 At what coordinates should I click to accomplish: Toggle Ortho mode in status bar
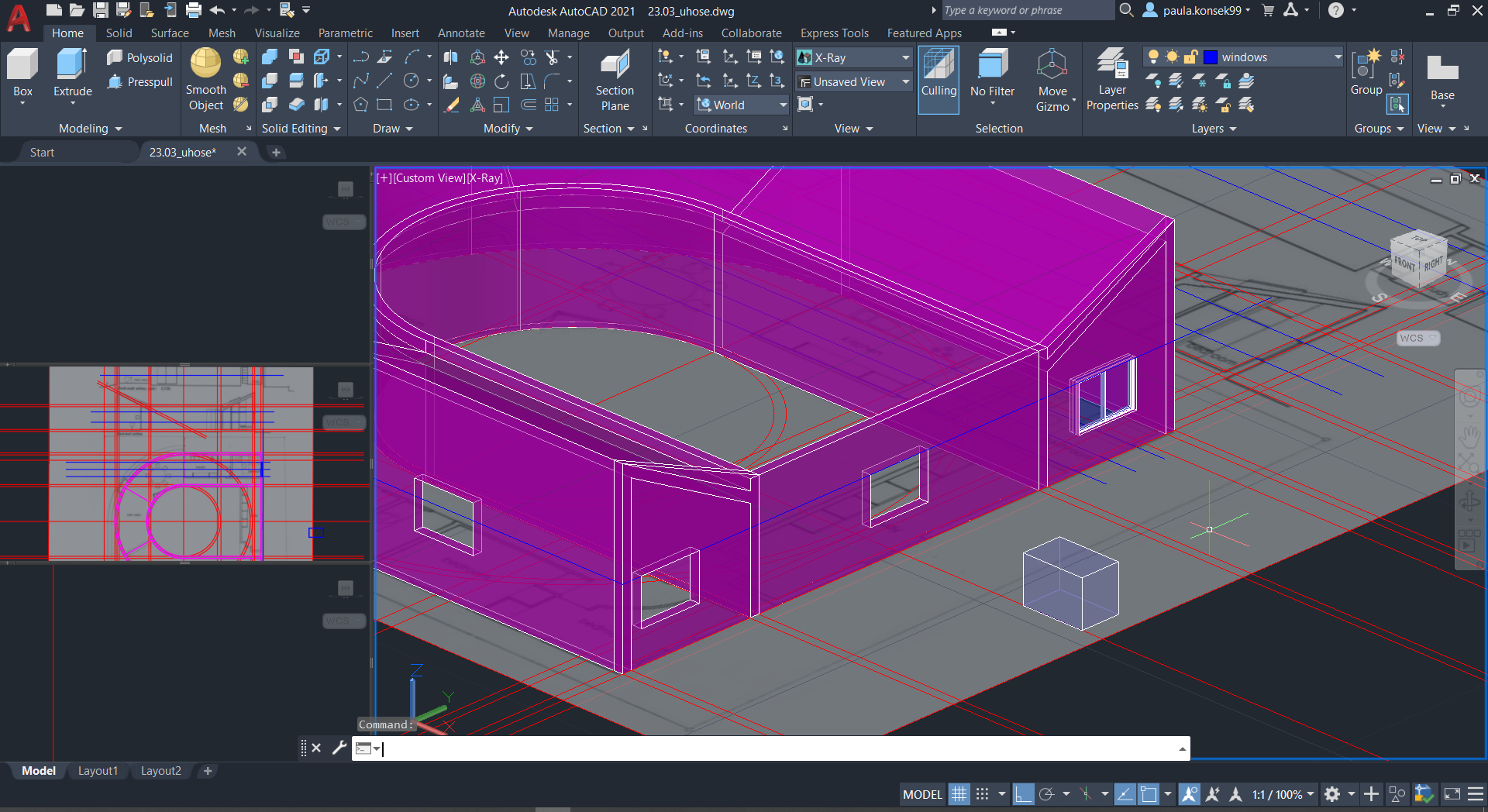point(1023,794)
